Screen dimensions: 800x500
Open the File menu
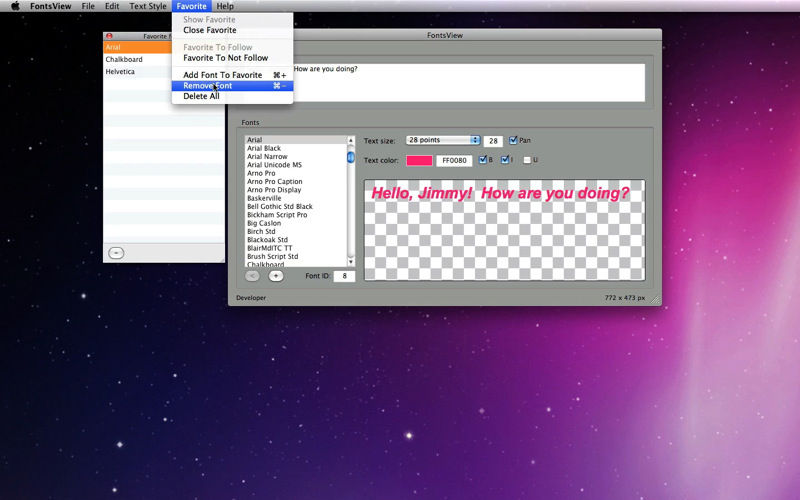pos(88,6)
